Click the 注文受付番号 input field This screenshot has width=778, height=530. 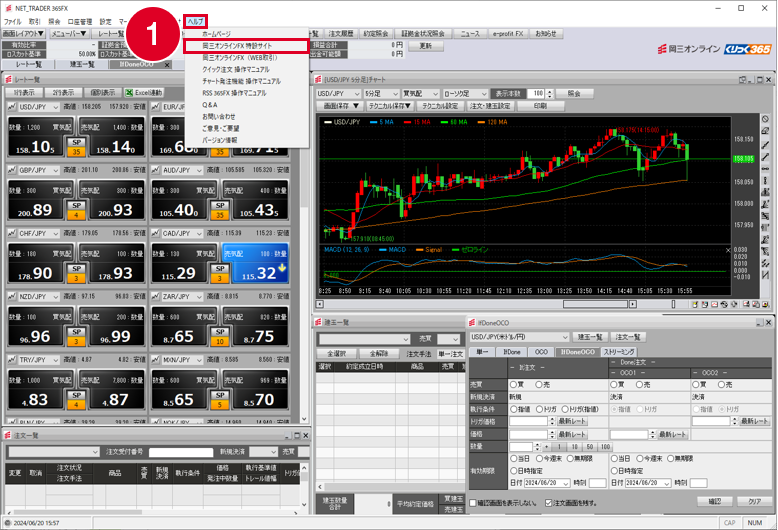coord(181,452)
